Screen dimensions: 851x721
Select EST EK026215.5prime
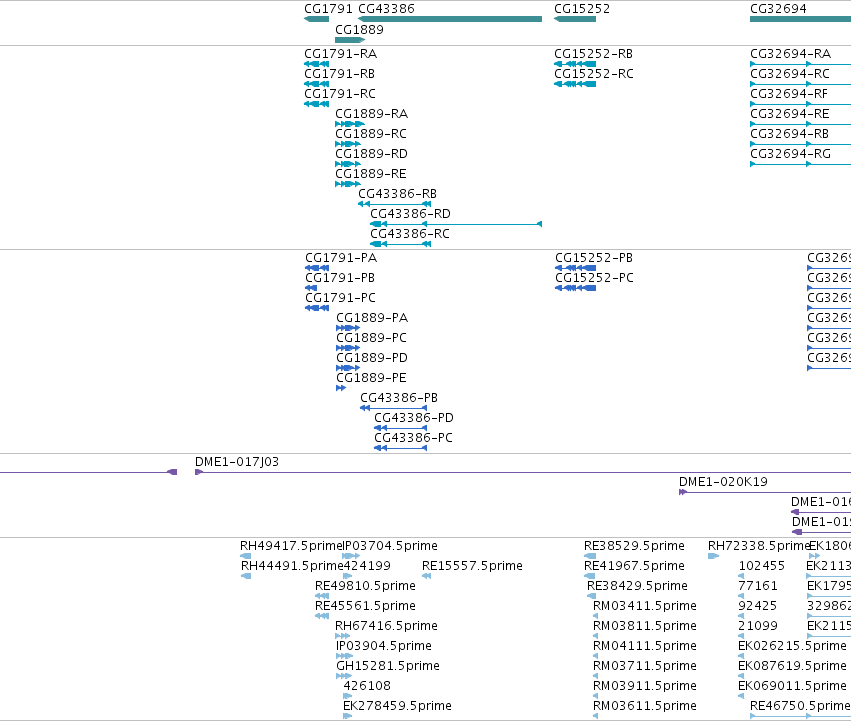click(792, 647)
